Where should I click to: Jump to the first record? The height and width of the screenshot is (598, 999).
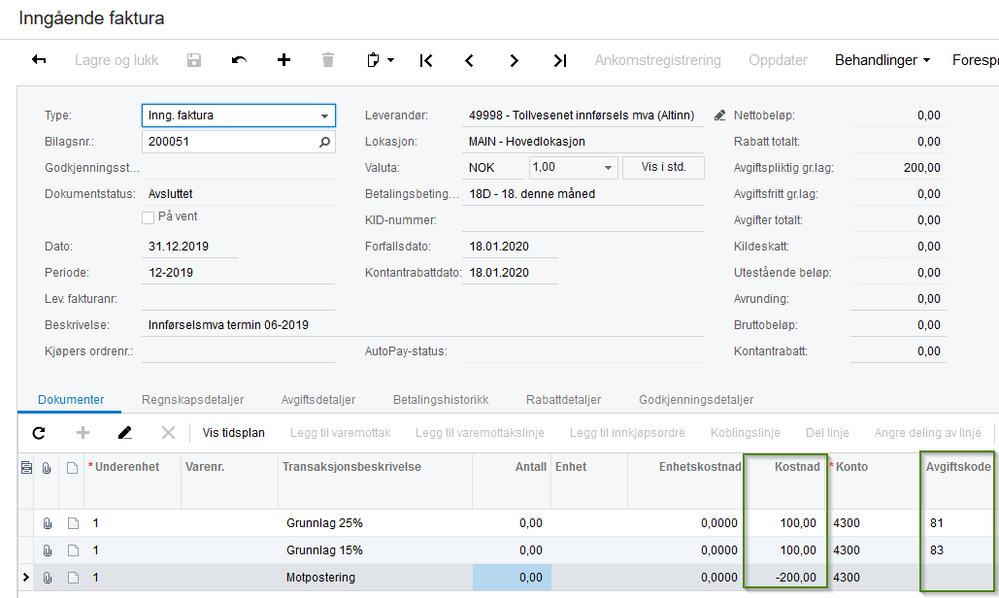pyautogui.click(x=426, y=61)
